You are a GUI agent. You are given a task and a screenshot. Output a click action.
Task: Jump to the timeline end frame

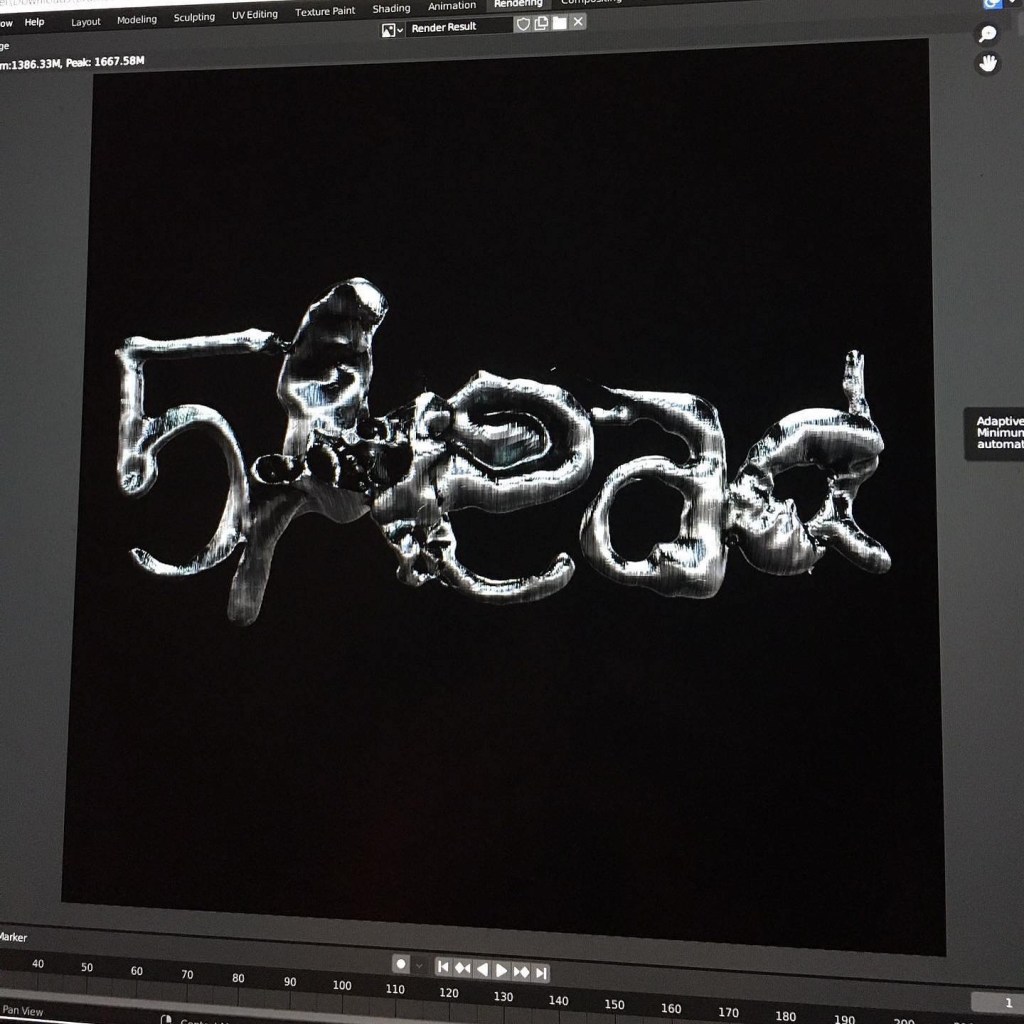point(540,972)
